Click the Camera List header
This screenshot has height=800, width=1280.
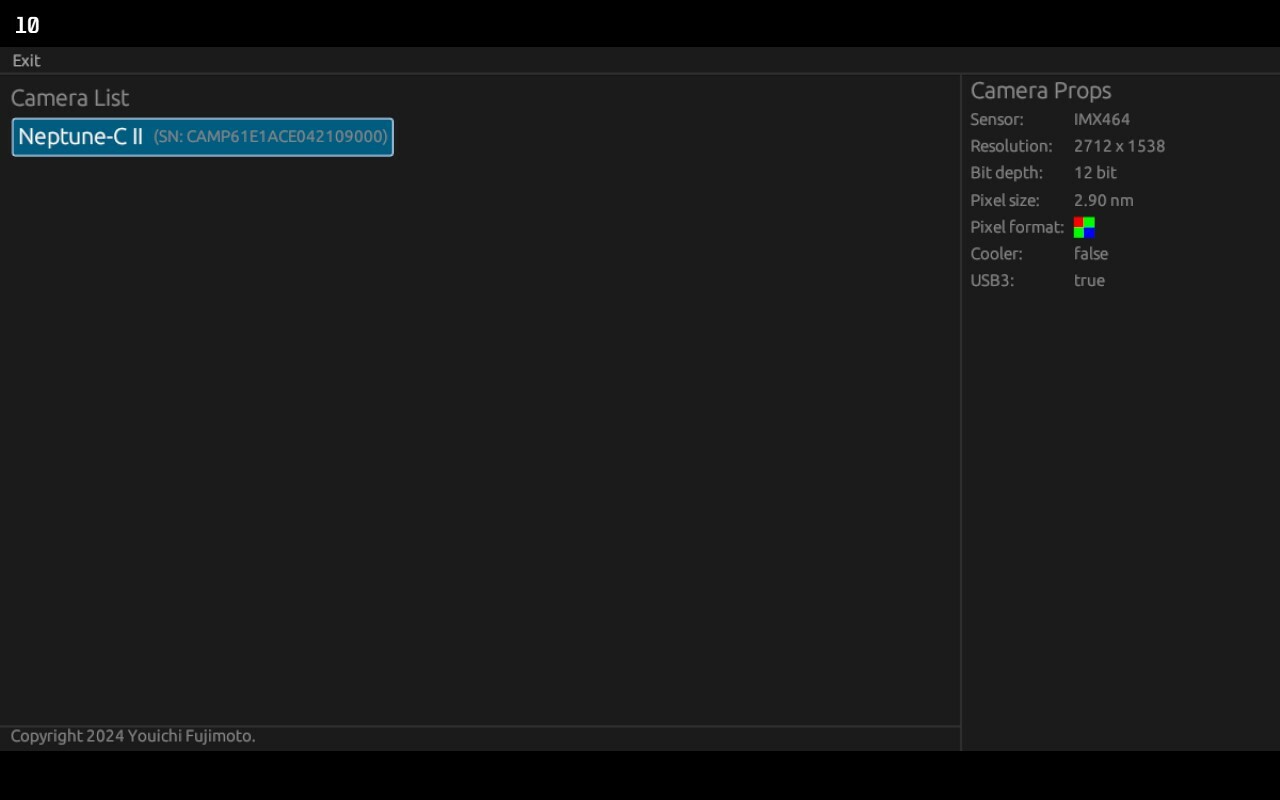pyautogui.click(x=69, y=97)
